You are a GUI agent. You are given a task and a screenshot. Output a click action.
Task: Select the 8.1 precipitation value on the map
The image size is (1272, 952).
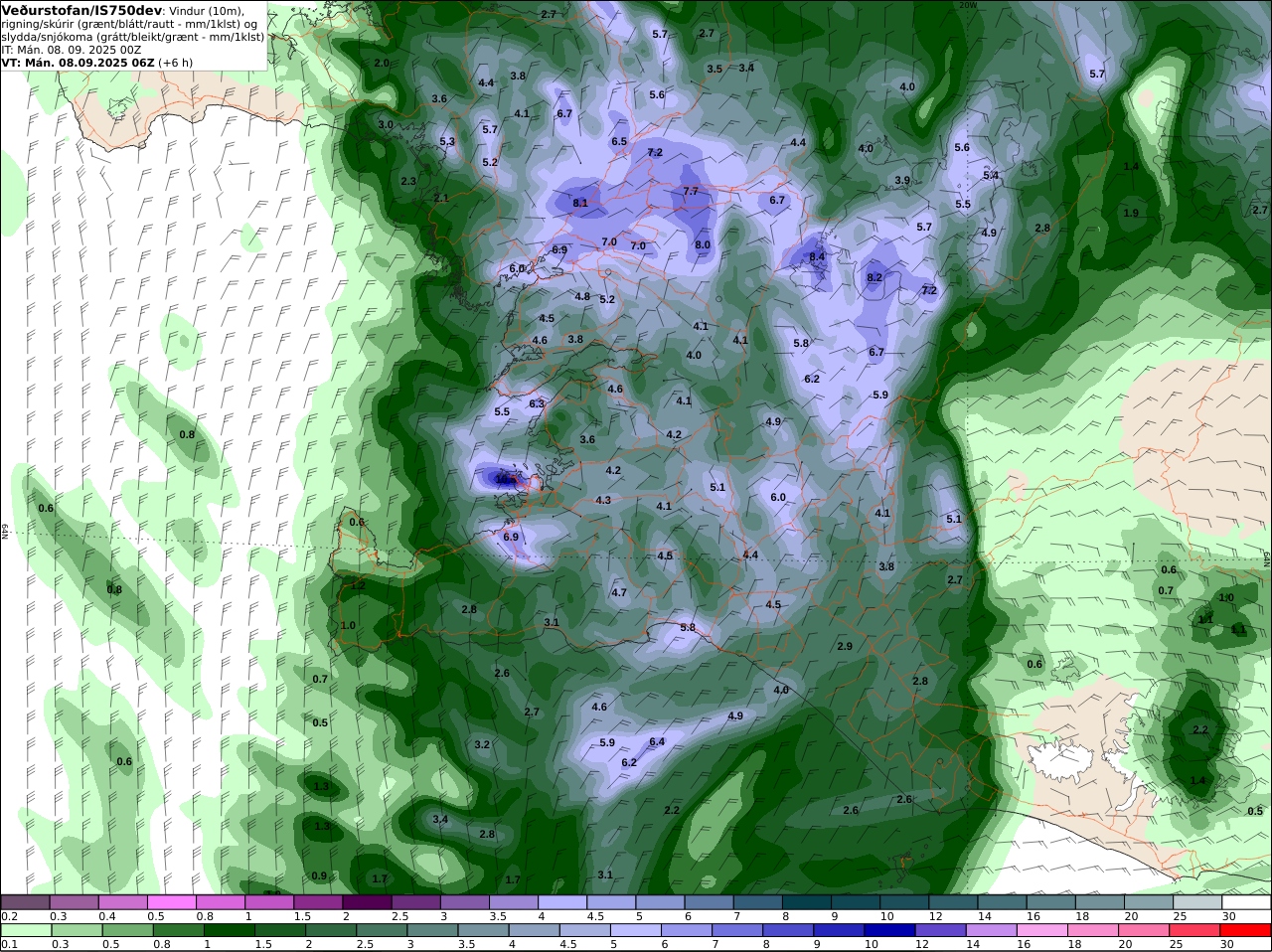580,203
